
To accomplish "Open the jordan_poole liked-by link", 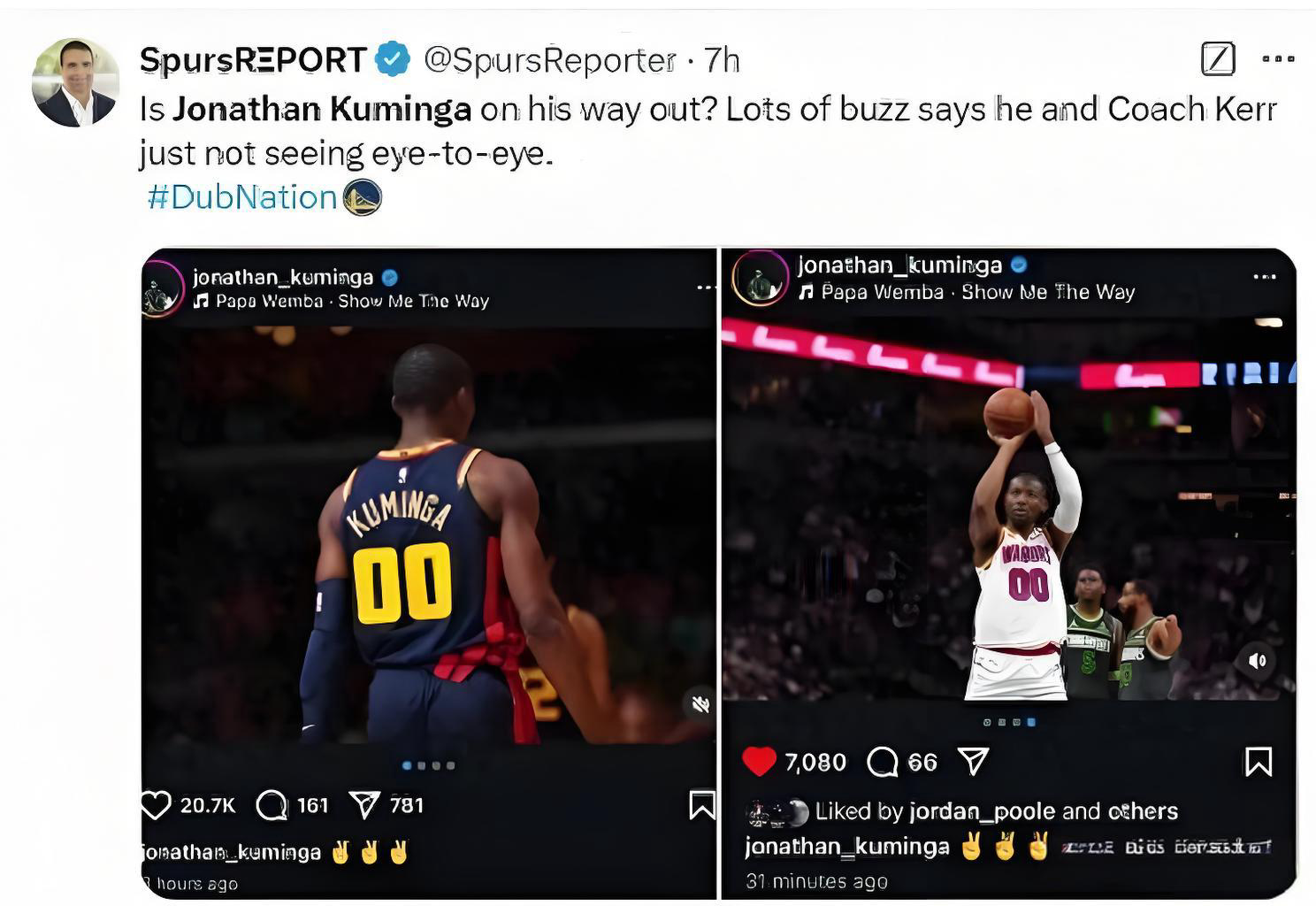I will coord(982,810).
